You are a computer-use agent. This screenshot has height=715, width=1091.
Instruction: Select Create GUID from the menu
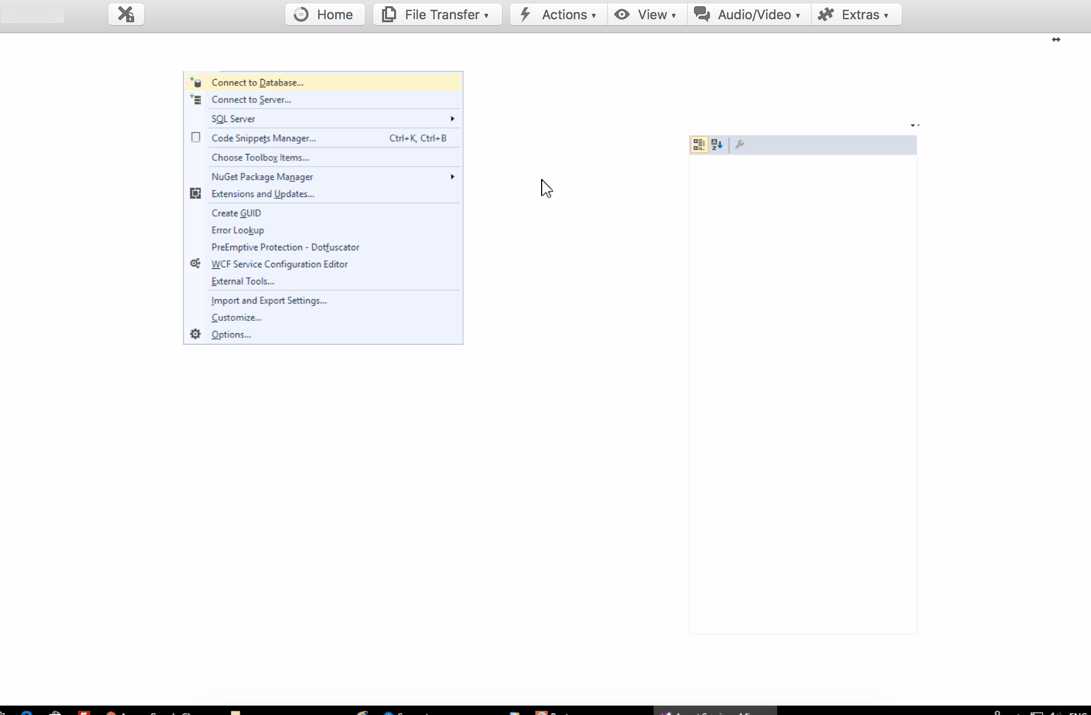pyautogui.click(x=236, y=213)
